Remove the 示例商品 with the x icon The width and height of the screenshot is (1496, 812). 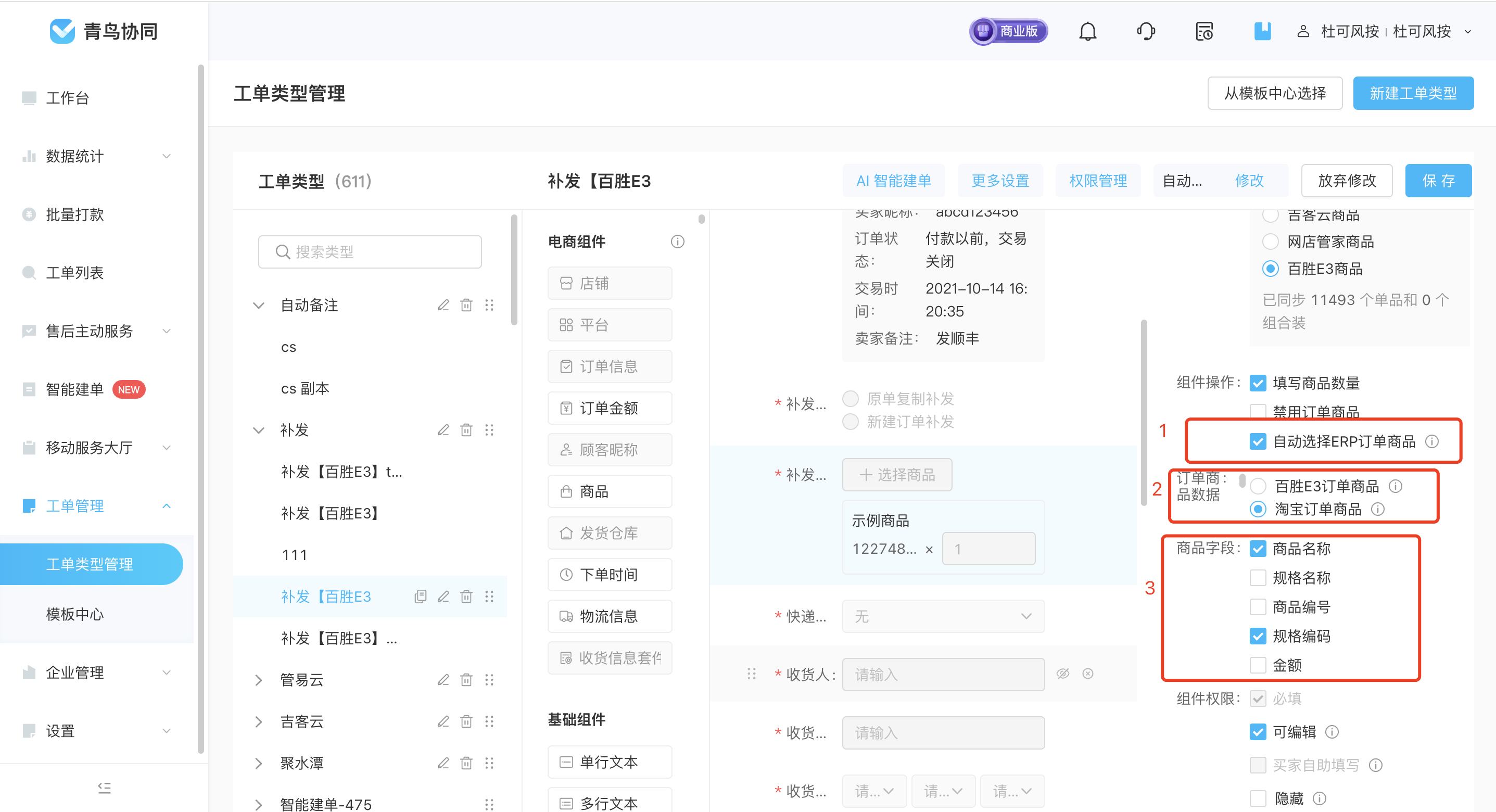point(929,550)
